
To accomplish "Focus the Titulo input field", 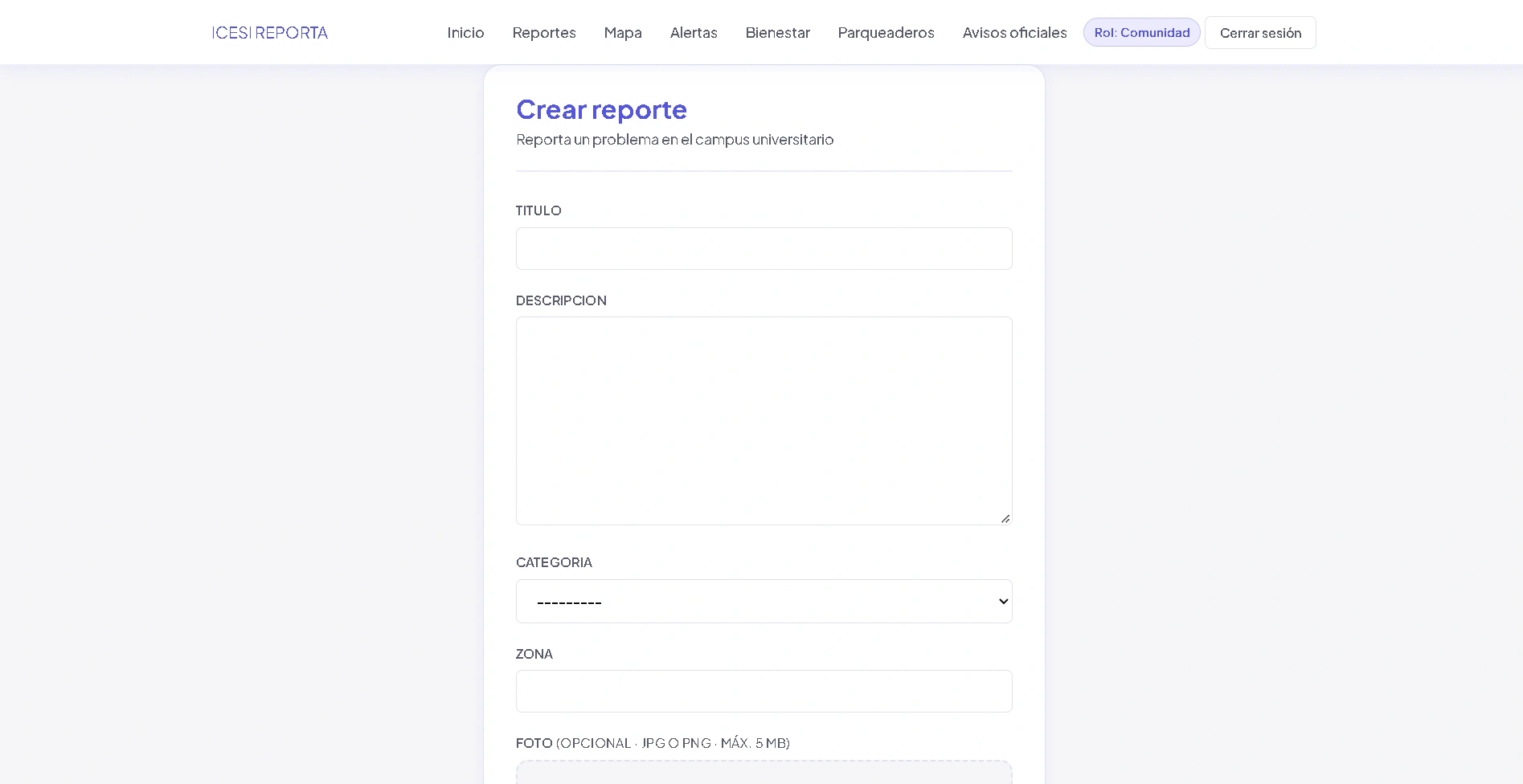I will pyautogui.click(x=764, y=248).
